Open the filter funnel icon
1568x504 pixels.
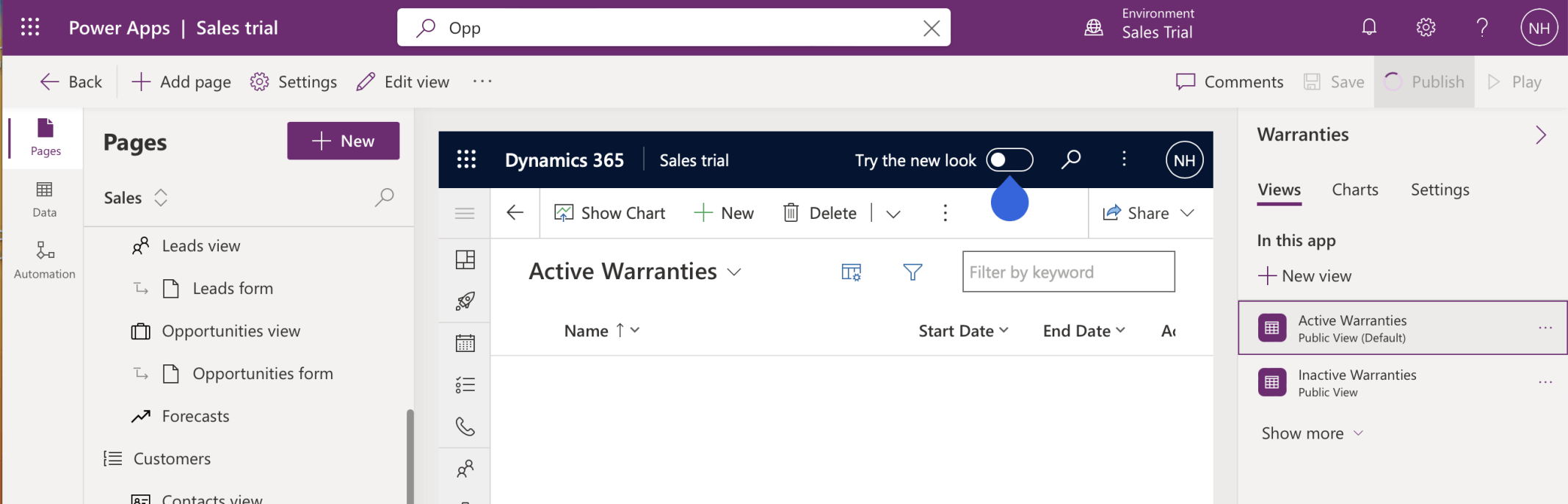(x=912, y=273)
